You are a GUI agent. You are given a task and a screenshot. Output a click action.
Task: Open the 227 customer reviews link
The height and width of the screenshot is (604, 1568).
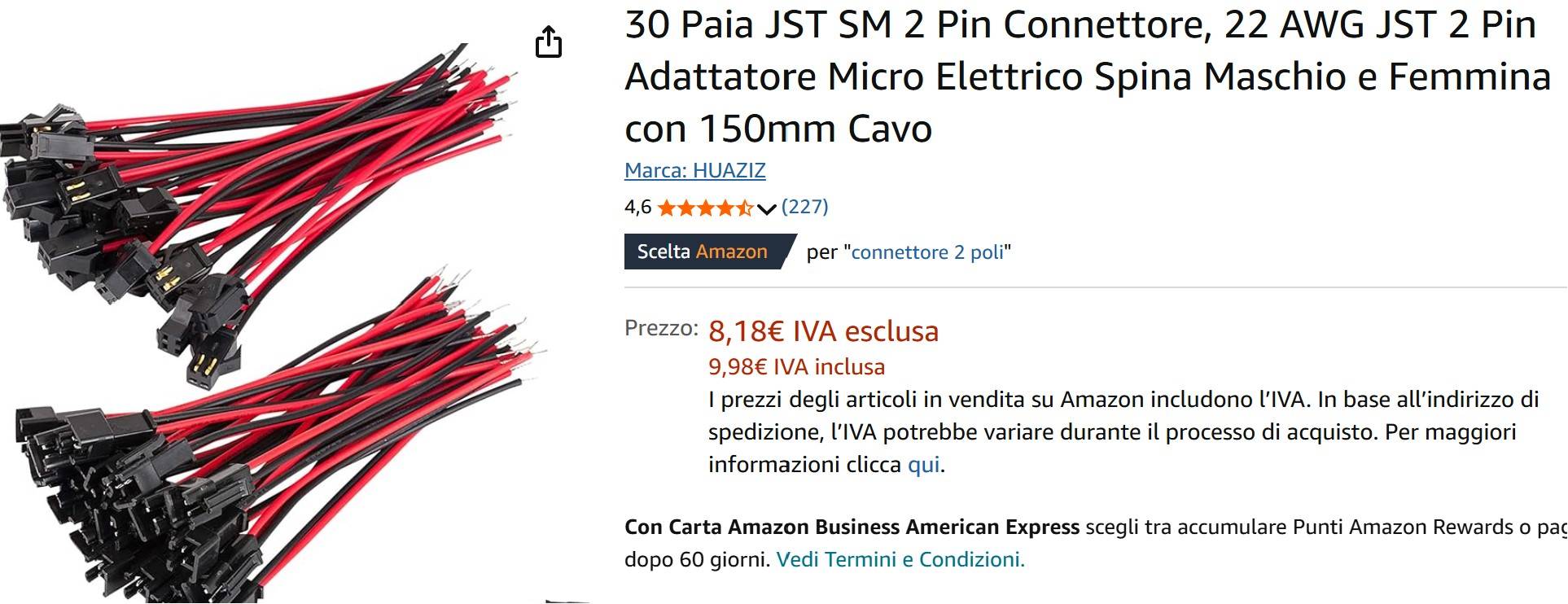(804, 207)
